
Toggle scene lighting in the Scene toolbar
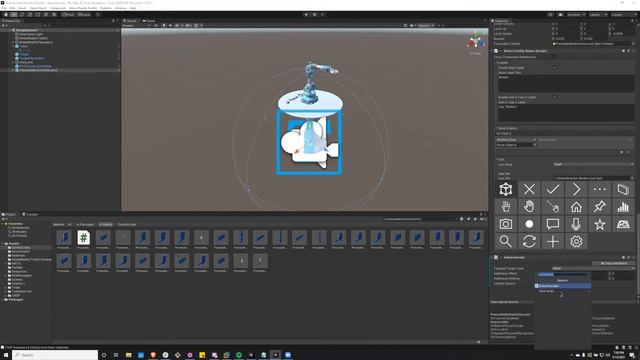tap(164, 25)
